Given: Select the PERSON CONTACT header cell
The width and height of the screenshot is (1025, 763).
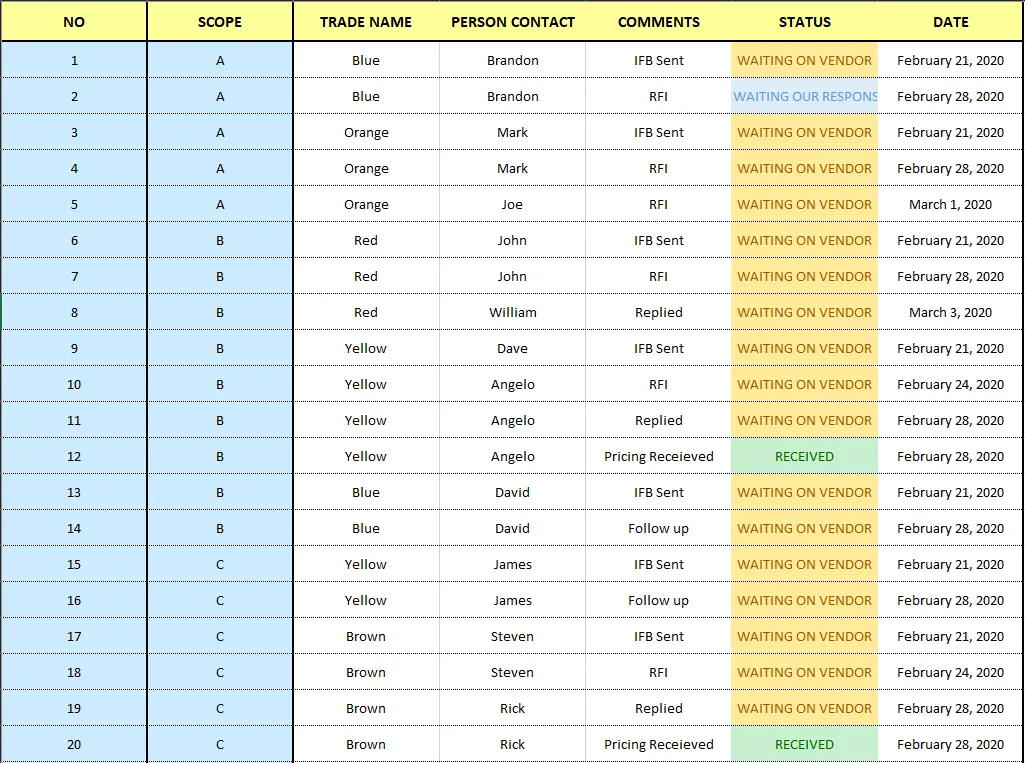Looking at the screenshot, I should [513, 22].
